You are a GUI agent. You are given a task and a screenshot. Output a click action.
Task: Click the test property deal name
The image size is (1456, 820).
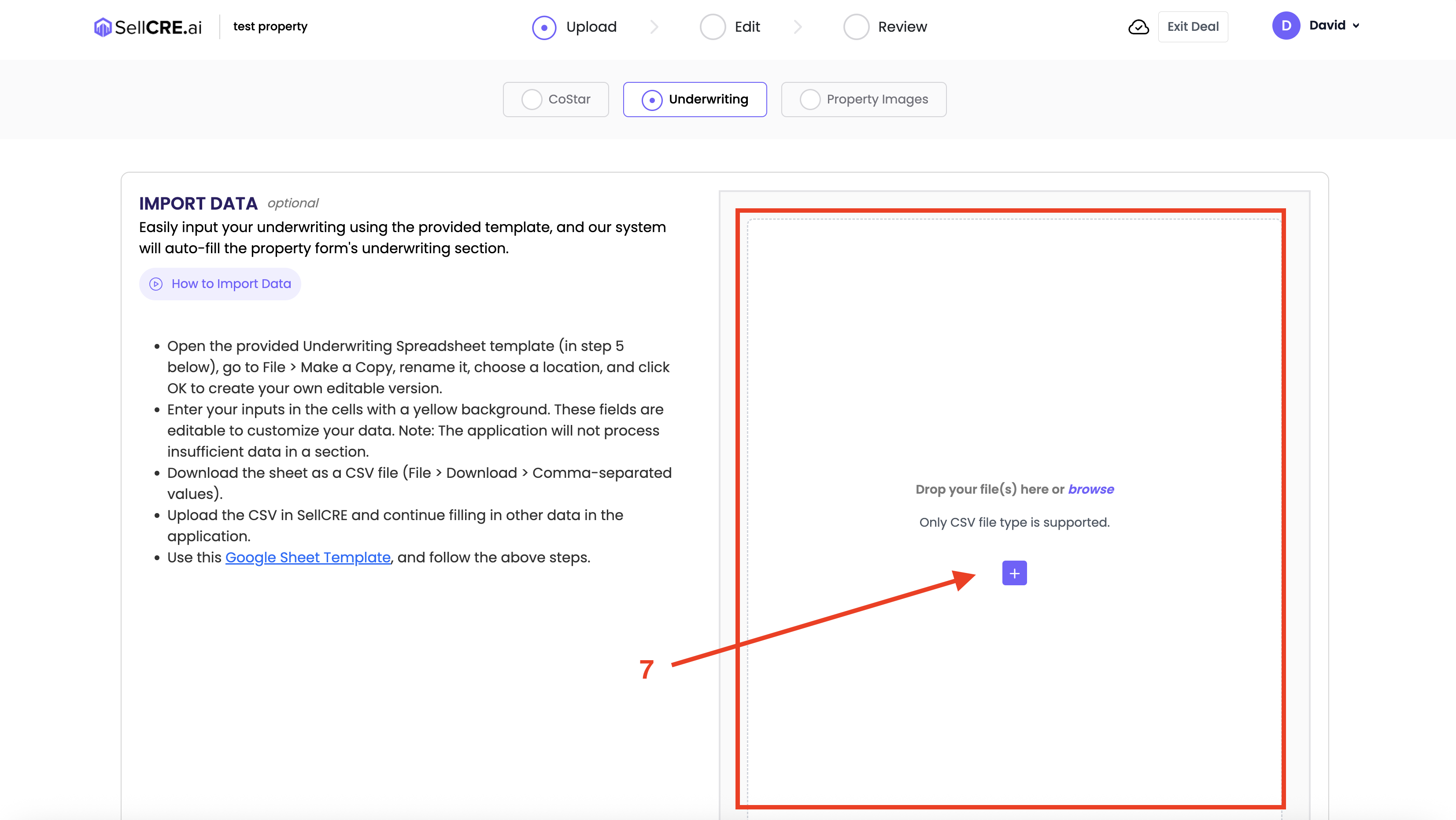click(270, 26)
